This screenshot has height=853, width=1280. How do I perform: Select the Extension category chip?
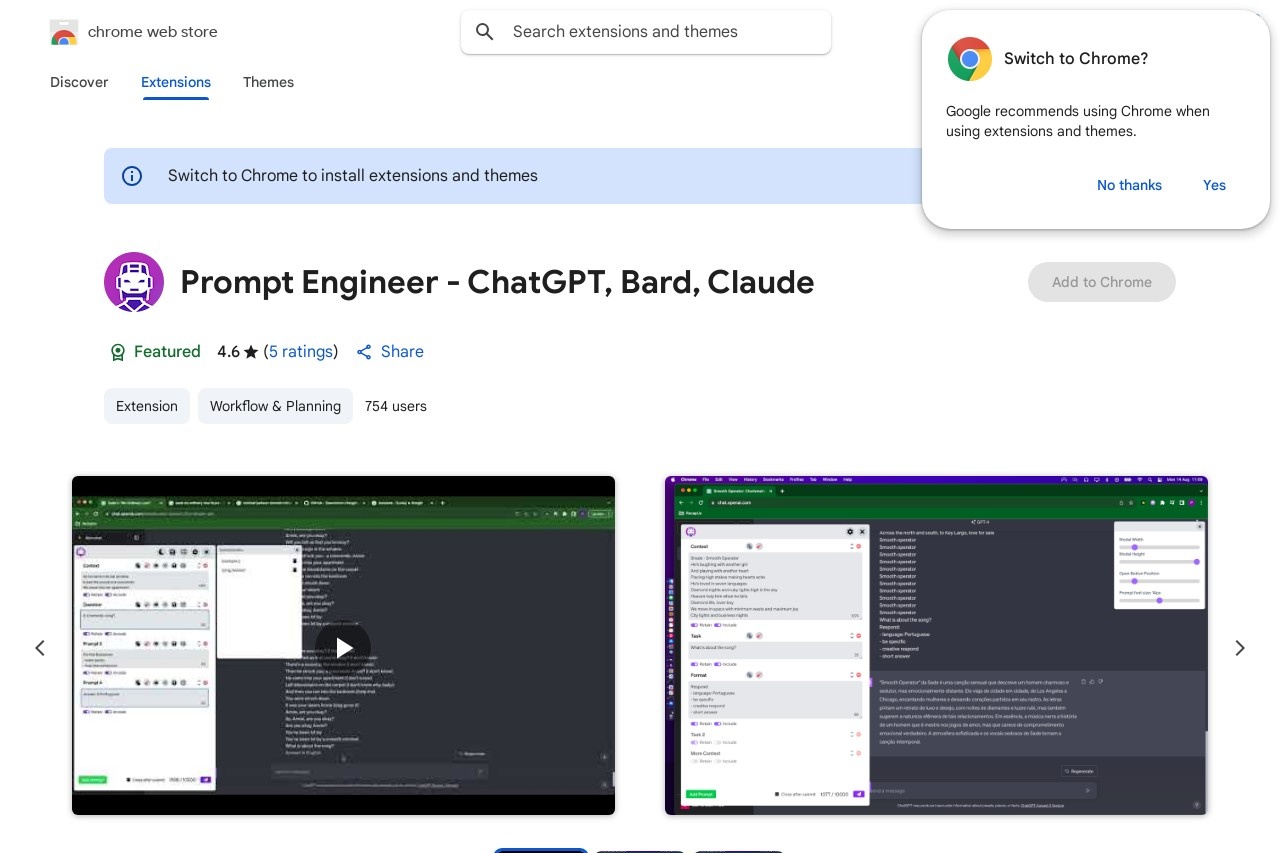pyautogui.click(x=147, y=406)
